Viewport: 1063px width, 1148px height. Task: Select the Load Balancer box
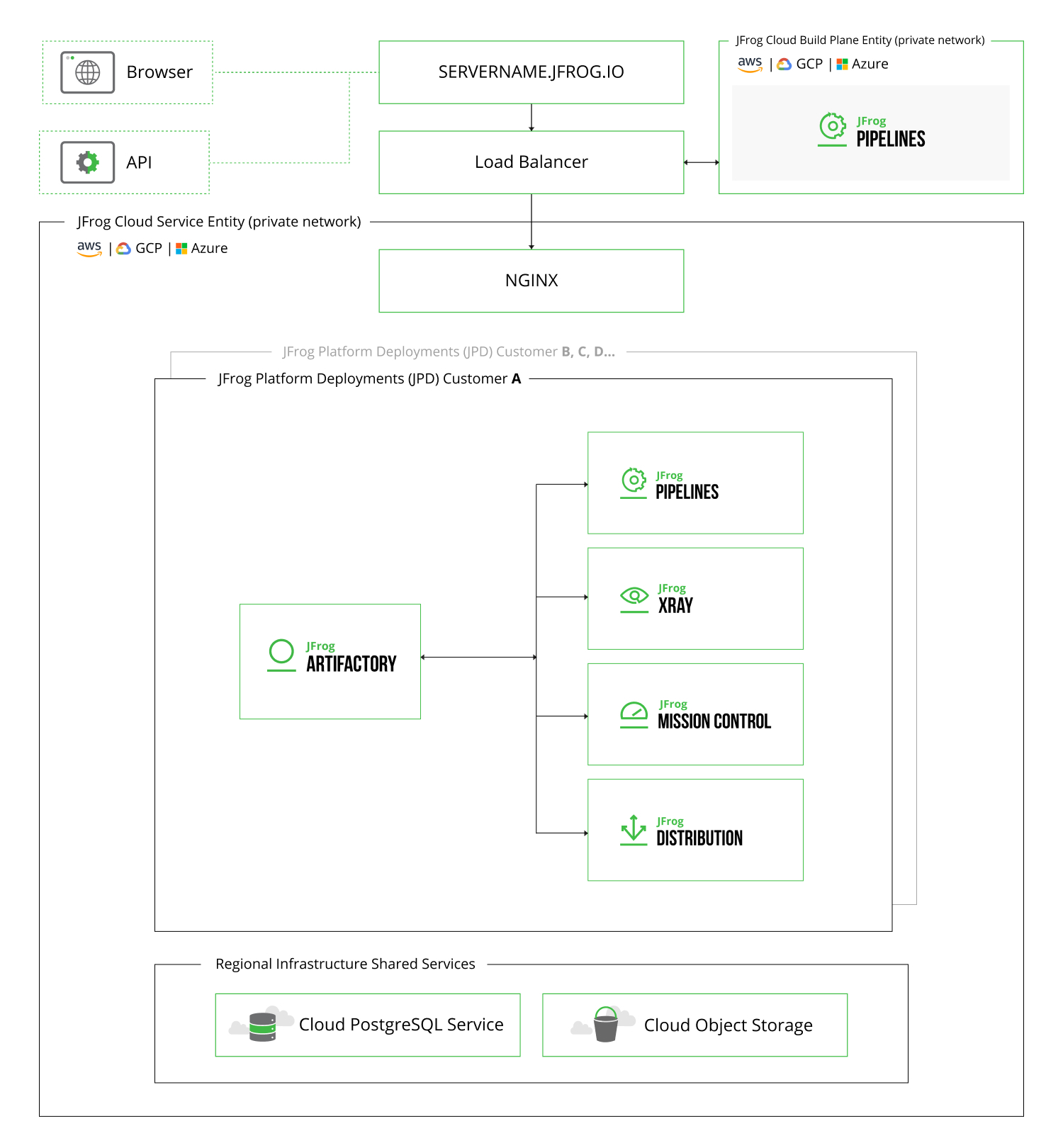(531, 162)
